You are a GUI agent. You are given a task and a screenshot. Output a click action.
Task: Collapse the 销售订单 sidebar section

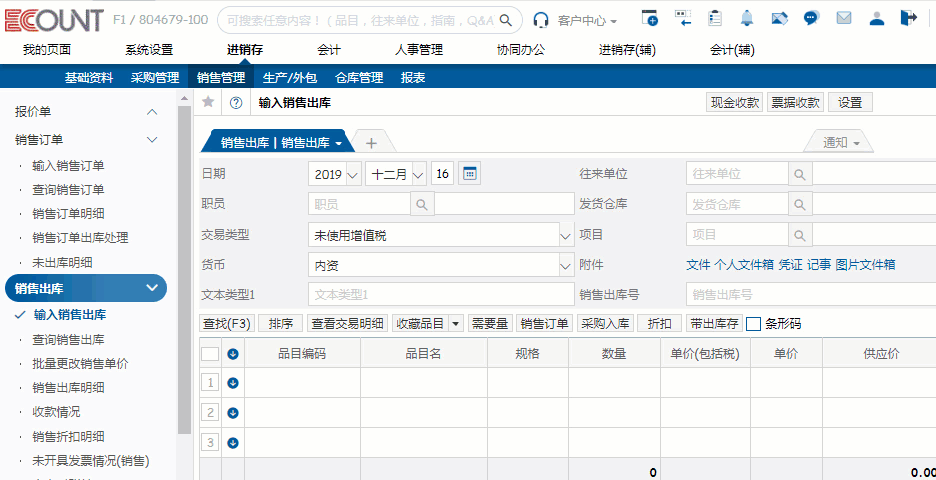pyautogui.click(x=152, y=140)
